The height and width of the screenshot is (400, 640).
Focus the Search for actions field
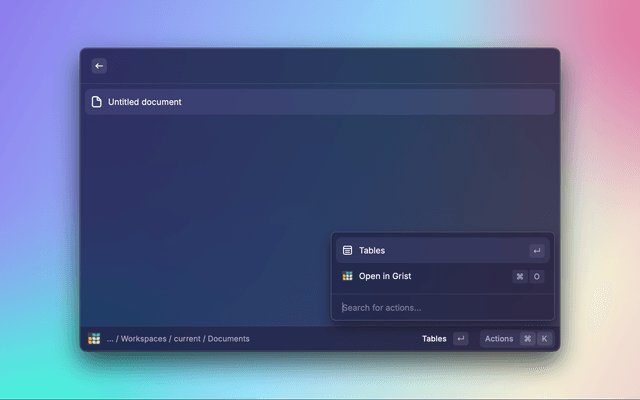click(440, 307)
